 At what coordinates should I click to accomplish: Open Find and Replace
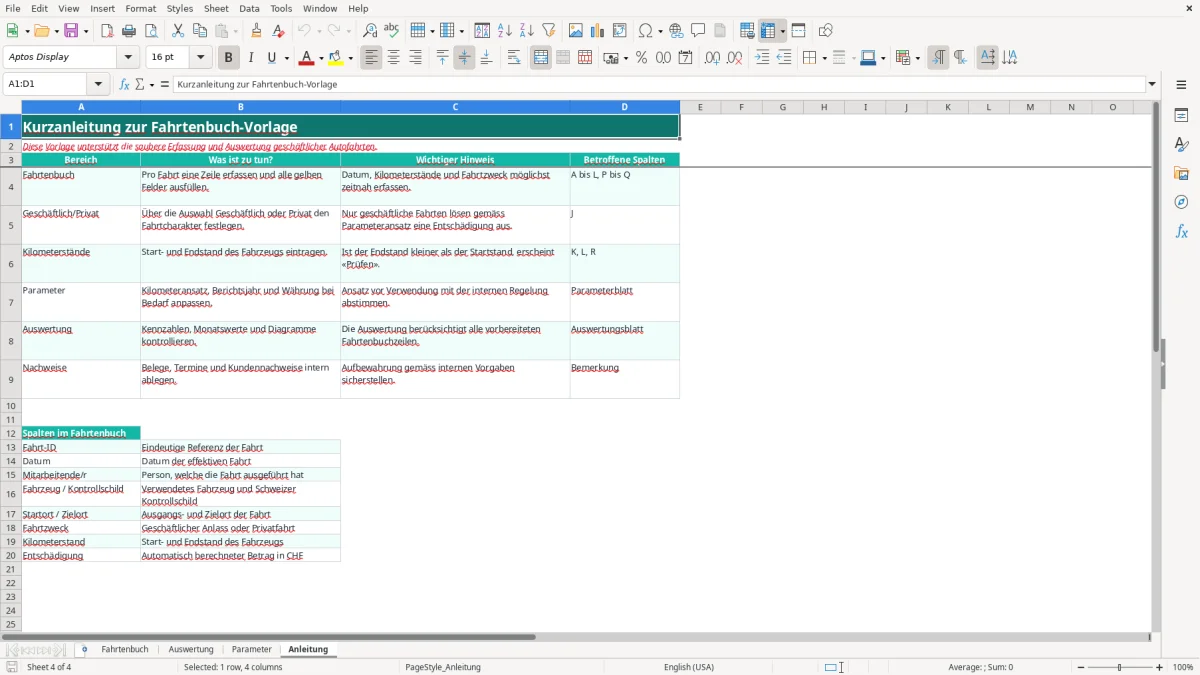point(370,31)
